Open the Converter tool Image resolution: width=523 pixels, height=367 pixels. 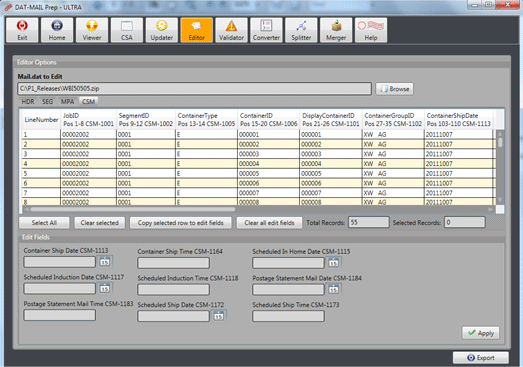pyautogui.click(x=266, y=30)
